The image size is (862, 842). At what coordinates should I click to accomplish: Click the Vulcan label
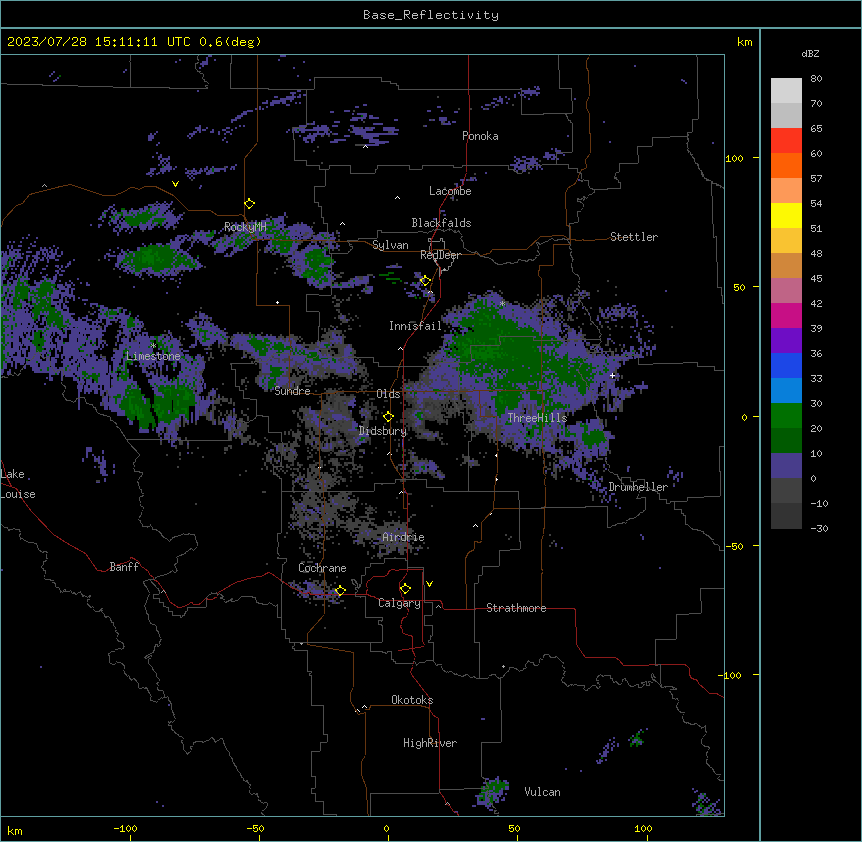tap(543, 792)
